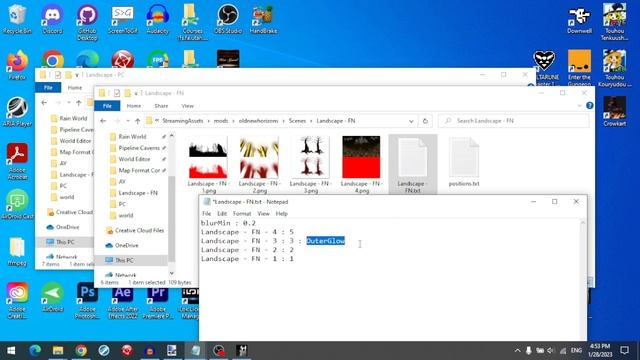Image resolution: width=640 pixels, height=360 pixels.
Task: Expand the ribbon in Landscape - FN explorer
Action: pos(579,106)
